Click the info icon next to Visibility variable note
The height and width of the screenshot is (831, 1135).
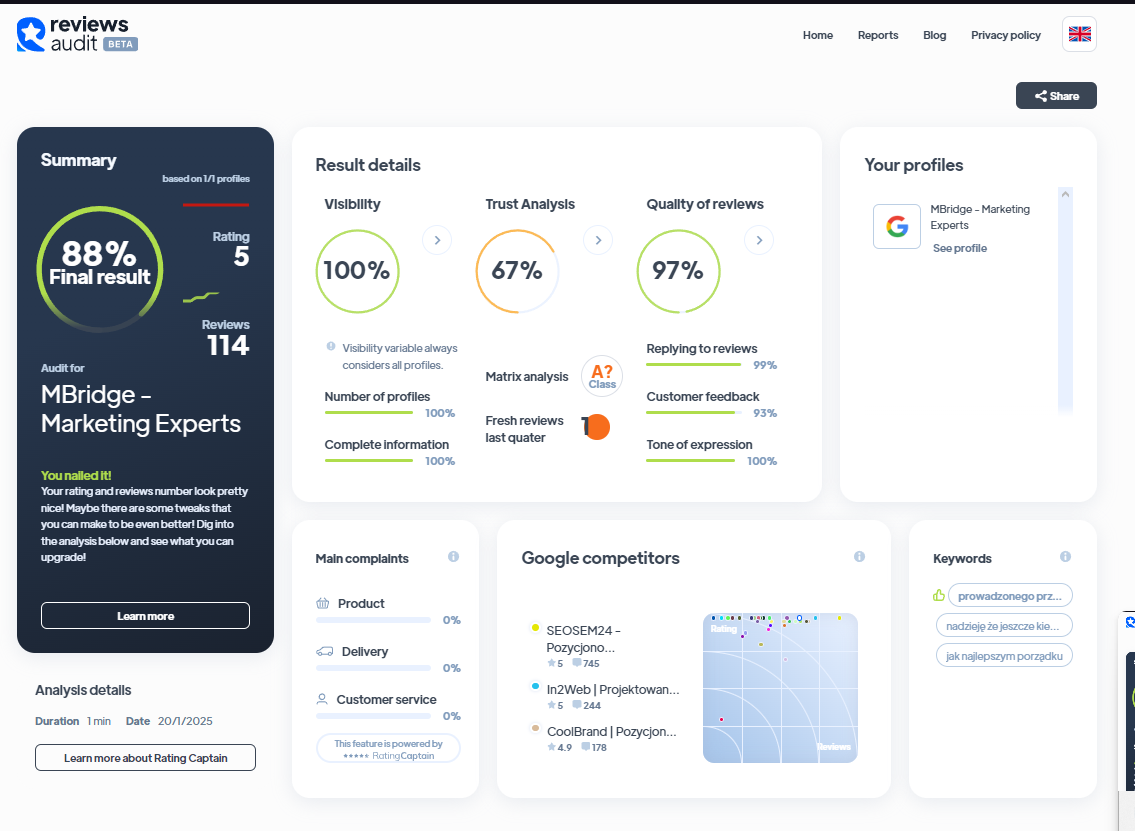click(x=331, y=347)
